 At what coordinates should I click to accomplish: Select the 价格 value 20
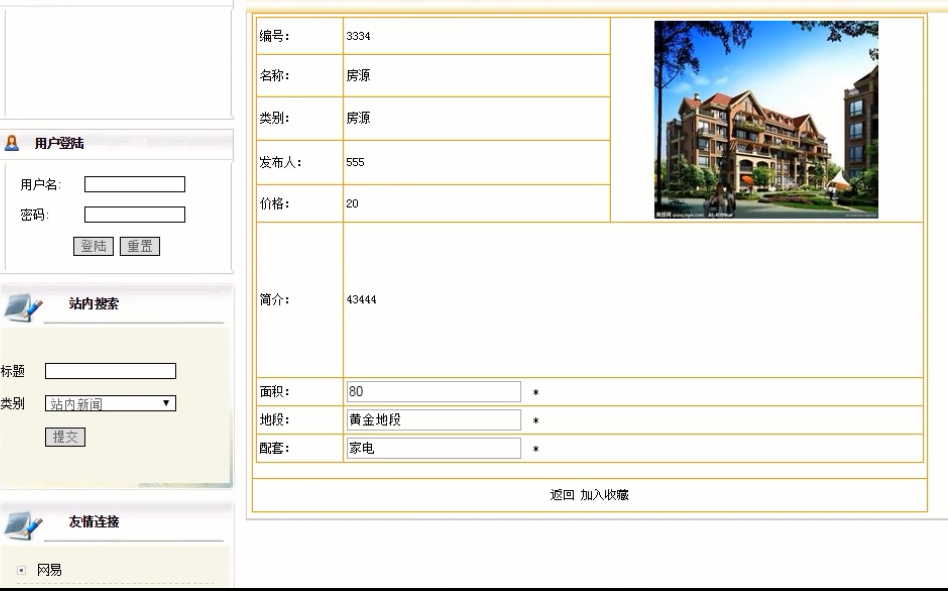(352, 204)
